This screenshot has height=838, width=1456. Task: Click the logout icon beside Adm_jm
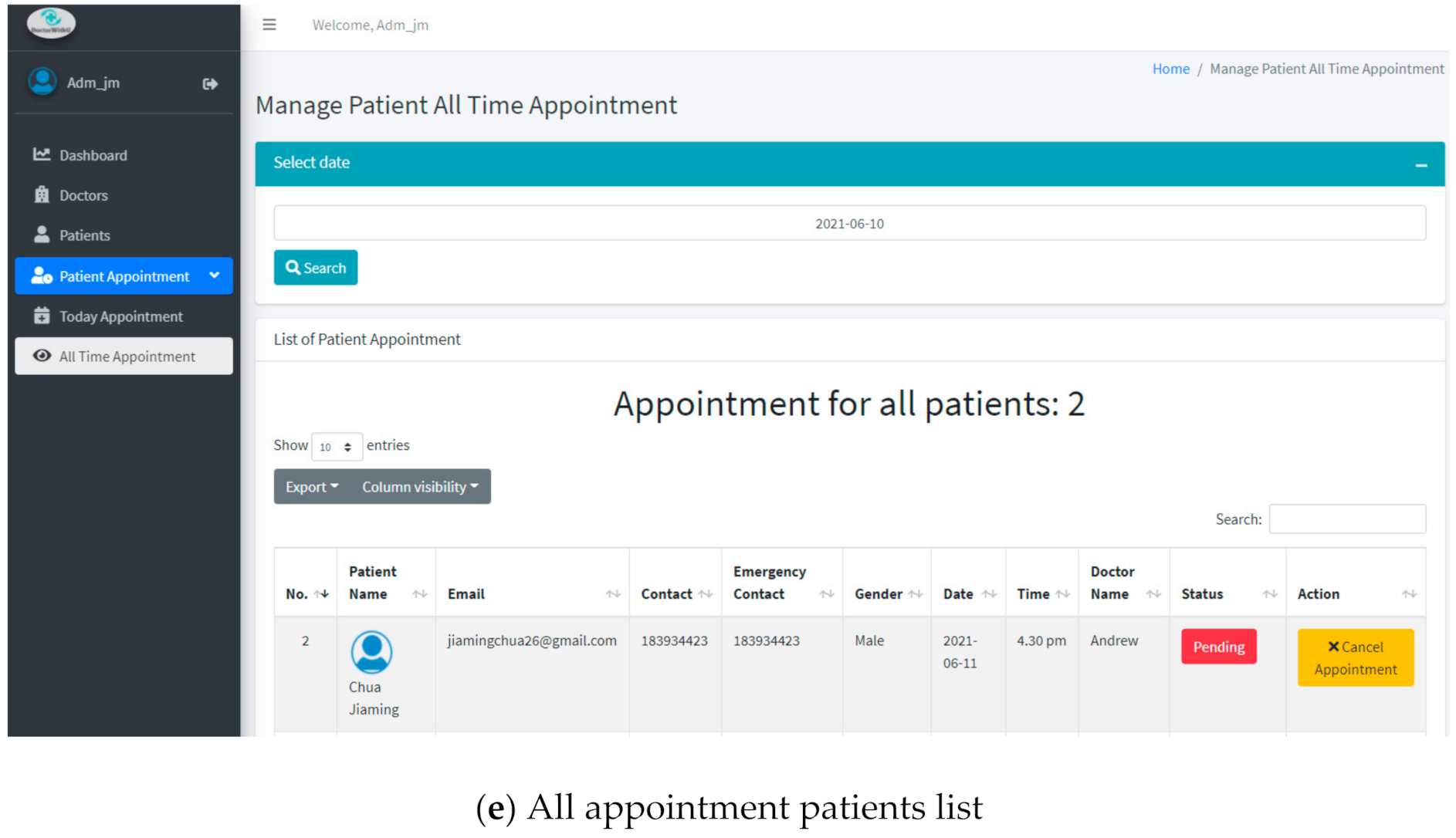point(210,83)
